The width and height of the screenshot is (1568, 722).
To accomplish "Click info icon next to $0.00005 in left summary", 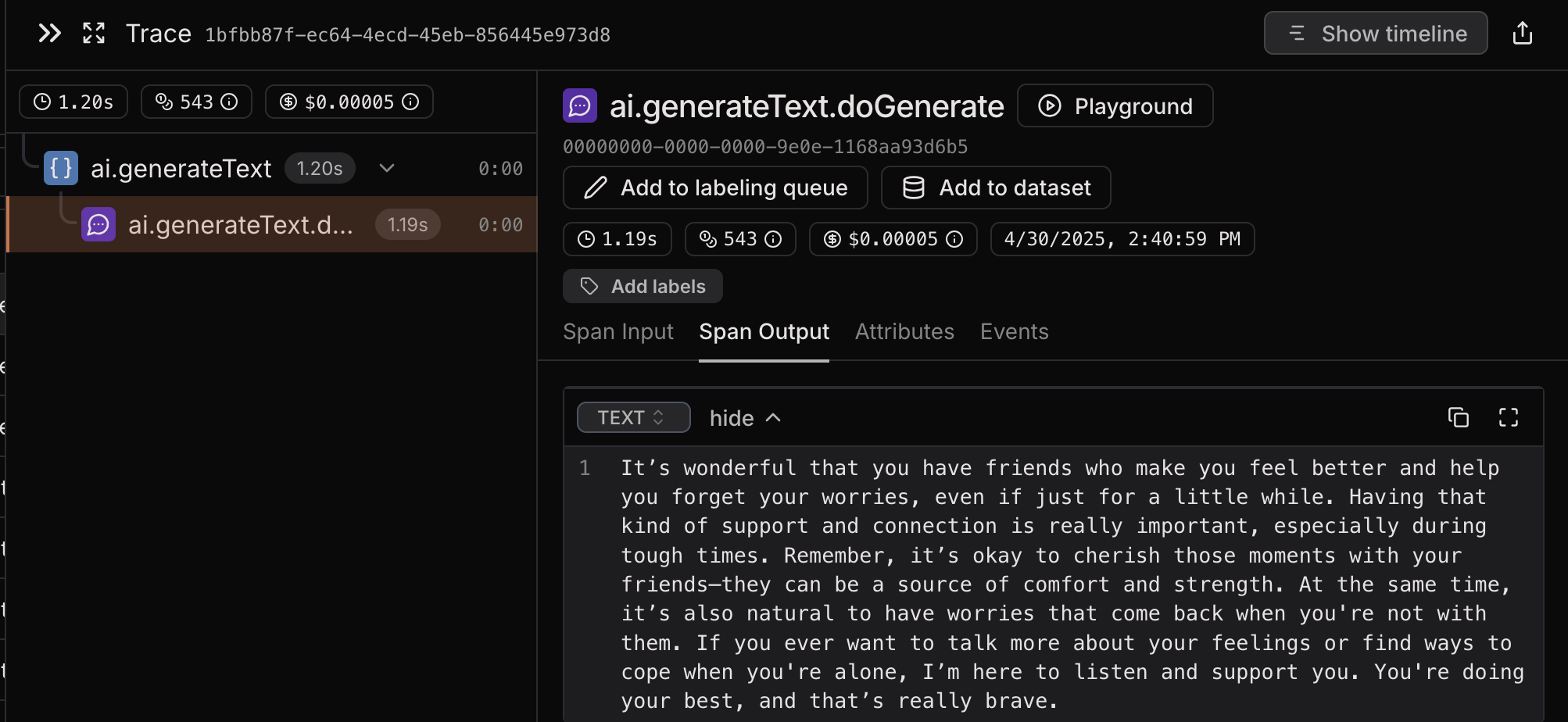I will [x=410, y=102].
